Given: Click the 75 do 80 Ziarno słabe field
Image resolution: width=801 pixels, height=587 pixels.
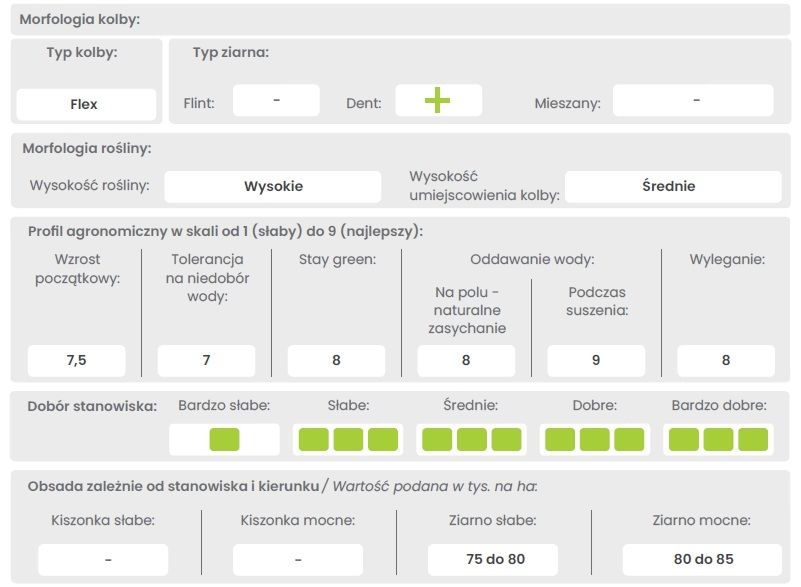Looking at the screenshot, I should pyautogui.click(x=493, y=559).
